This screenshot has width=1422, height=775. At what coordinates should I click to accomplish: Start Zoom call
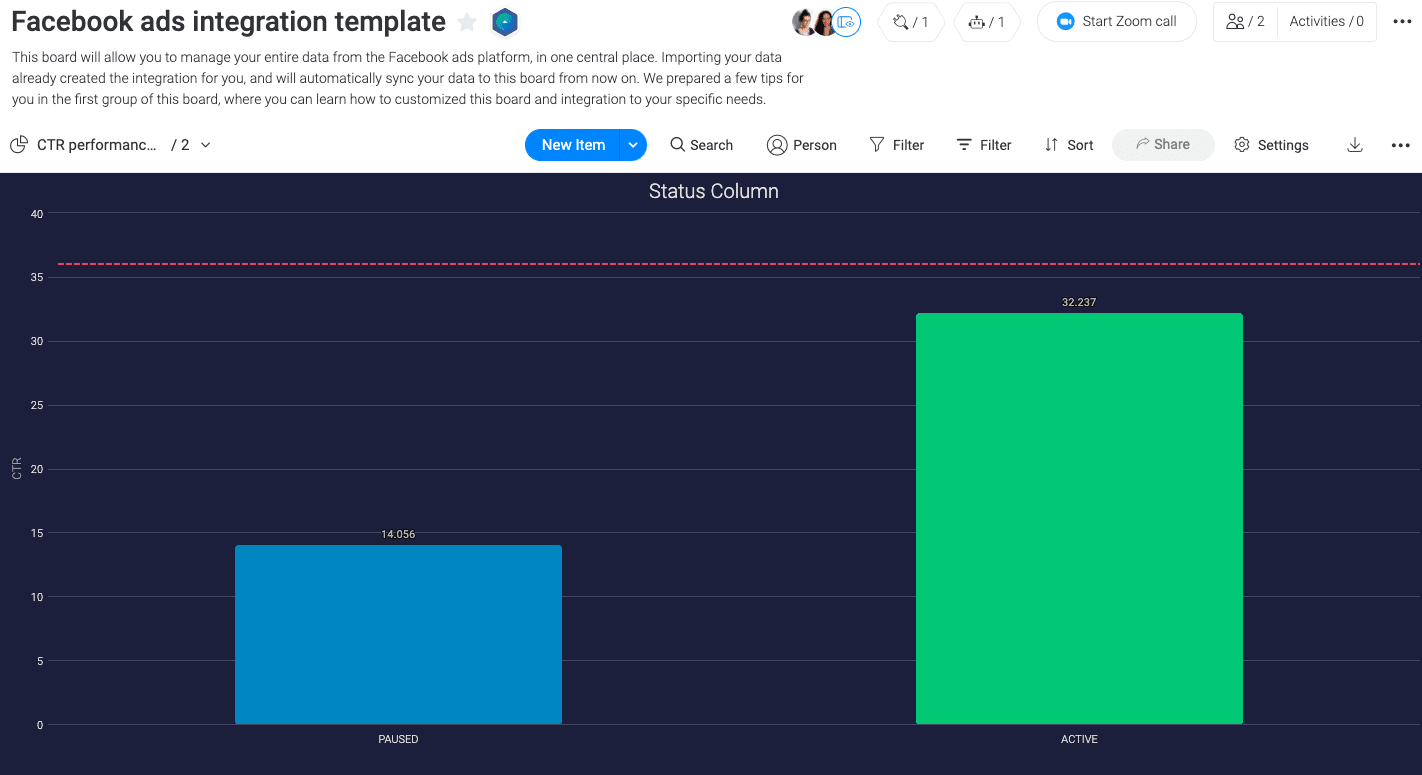(x=1117, y=22)
